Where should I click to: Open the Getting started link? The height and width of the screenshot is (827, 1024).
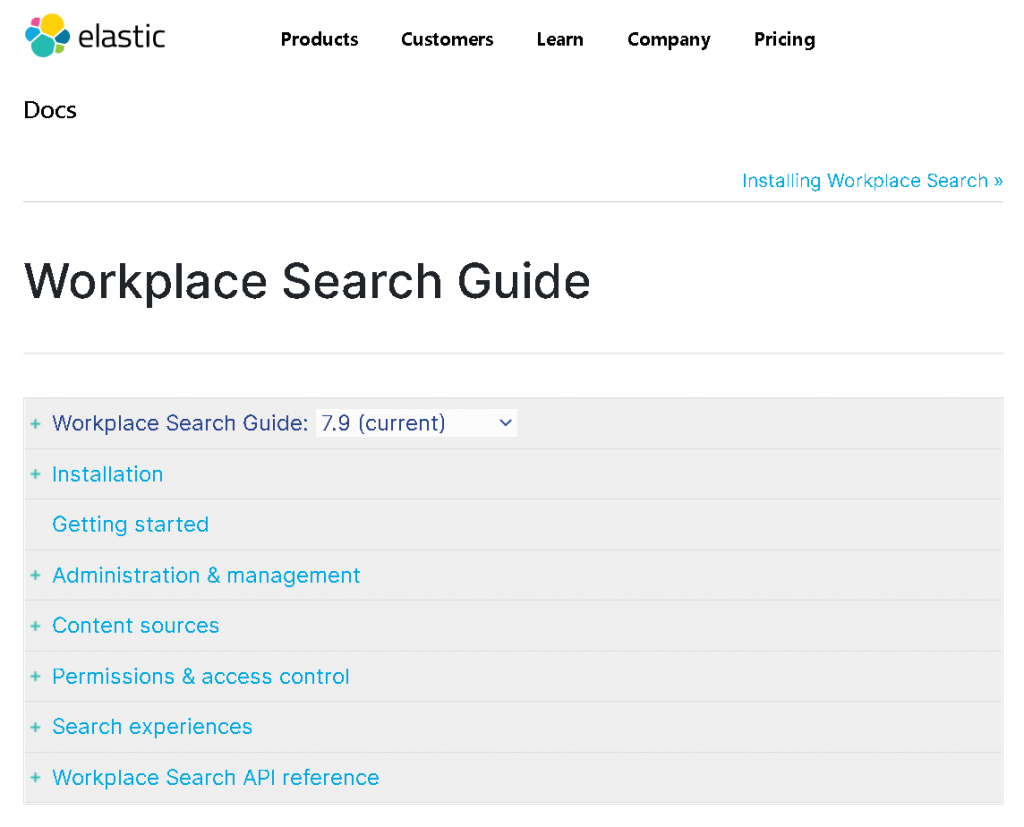(131, 525)
